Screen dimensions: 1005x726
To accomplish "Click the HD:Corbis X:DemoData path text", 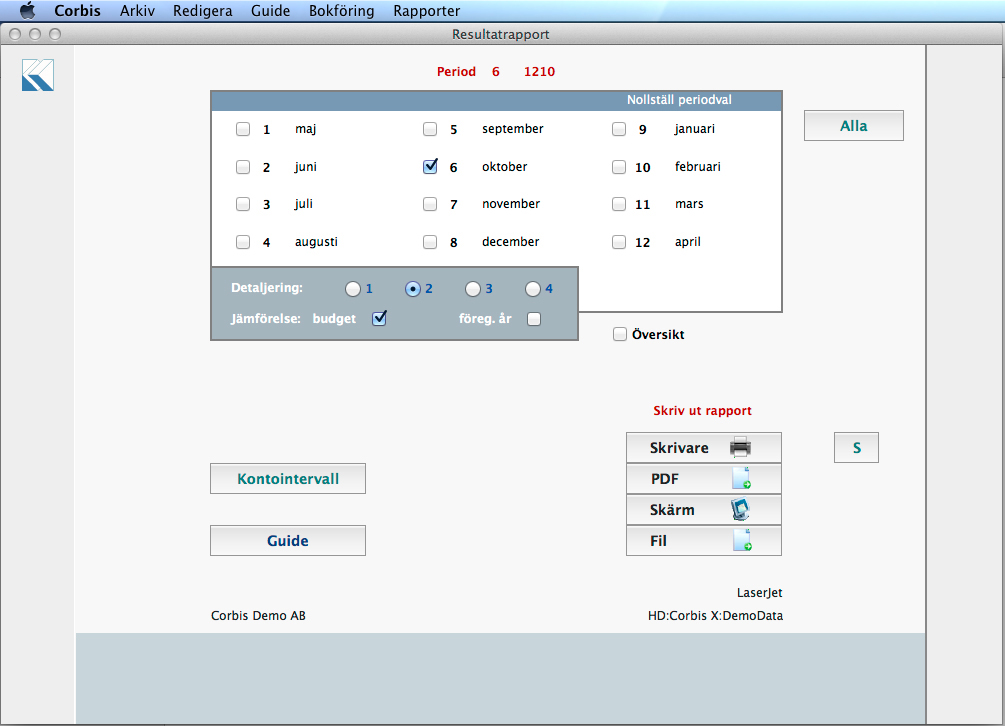I will click(715, 616).
